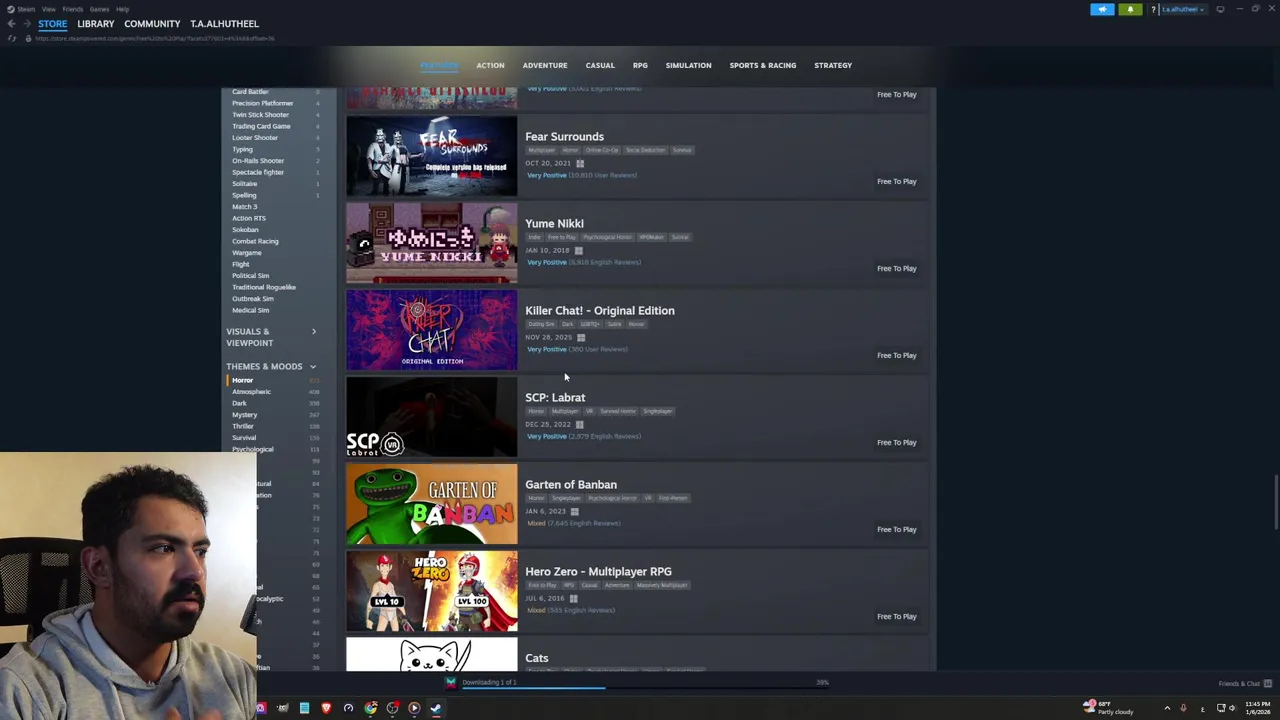Open Killer Chat! Original Edition title
Screen dimensions: 1280x720
point(600,311)
